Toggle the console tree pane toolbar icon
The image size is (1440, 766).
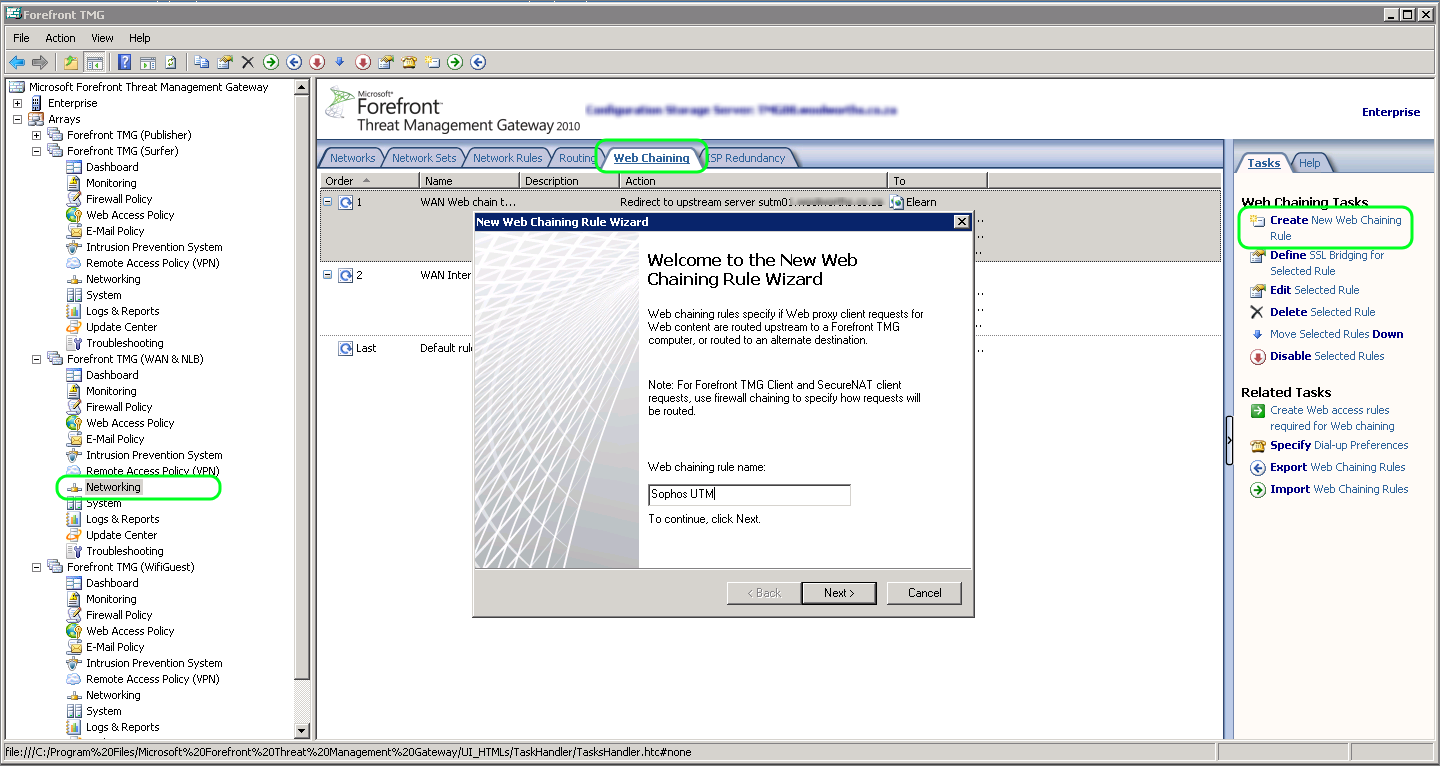(x=95, y=62)
